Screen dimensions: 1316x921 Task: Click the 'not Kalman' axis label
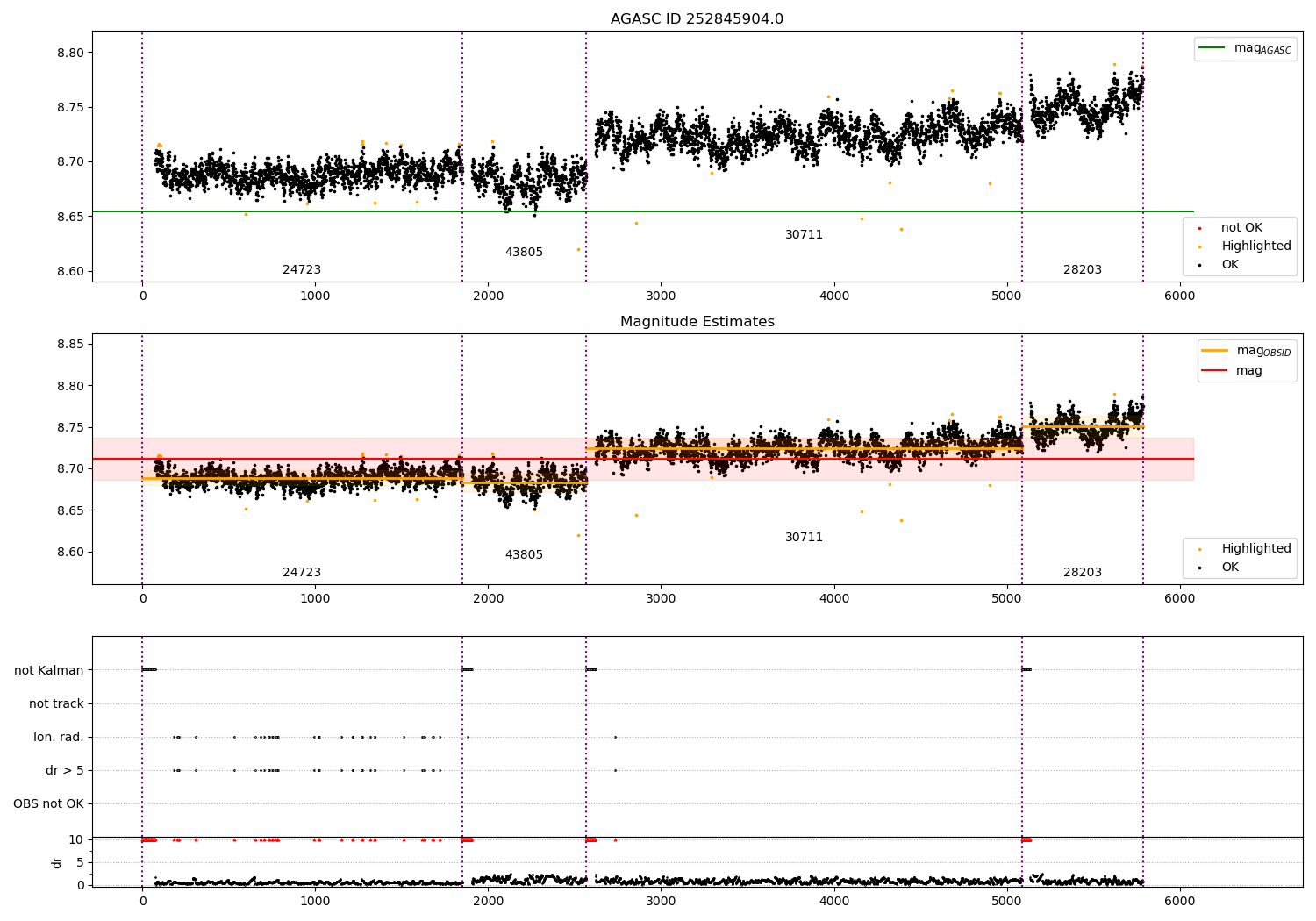[x=49, y=671]
